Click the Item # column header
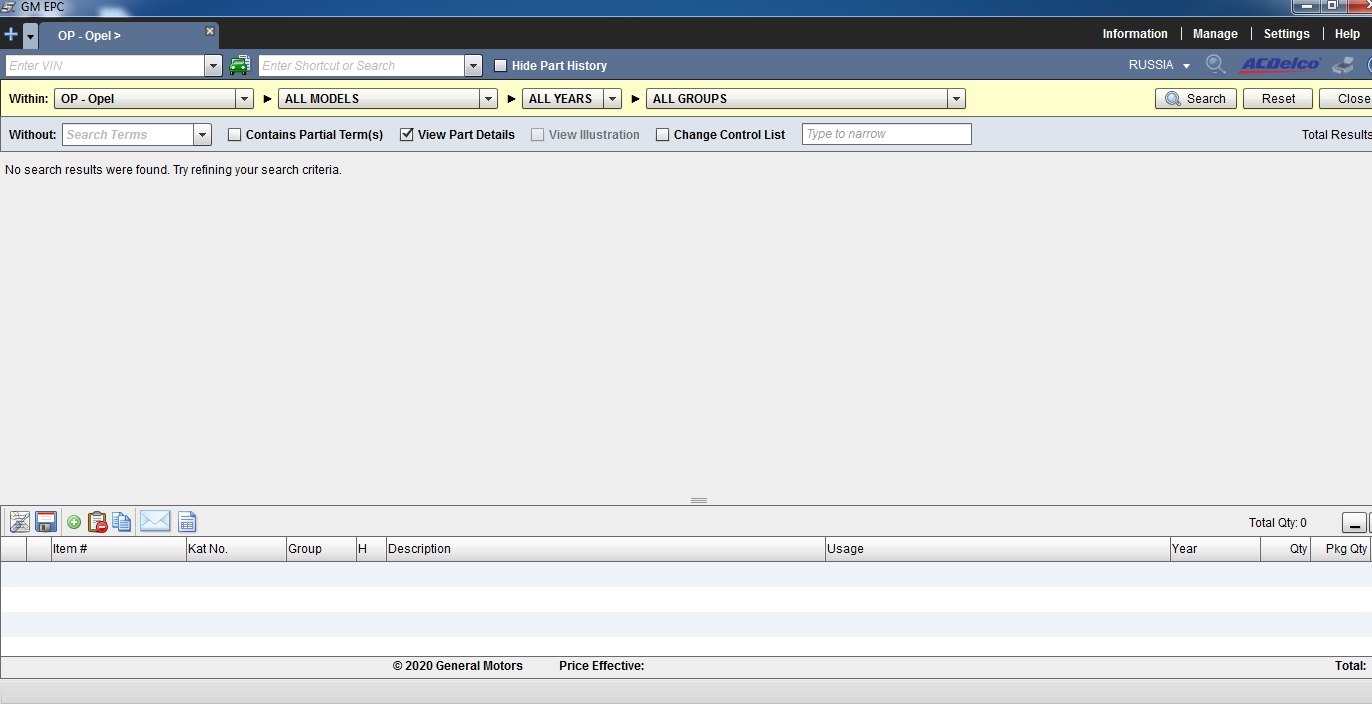 pyautogui.click(x=118, y=549)
